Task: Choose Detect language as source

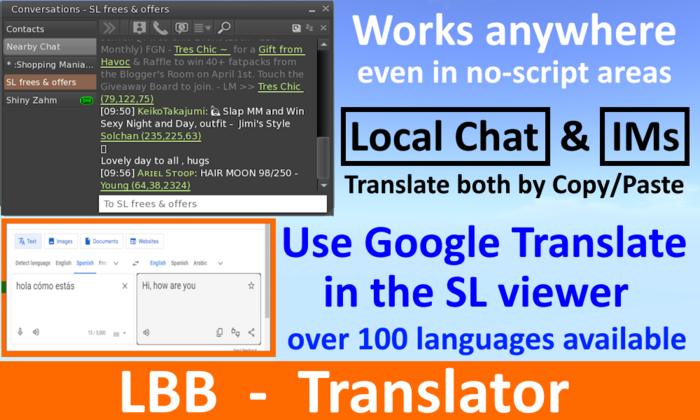Action: click(33, 263)
